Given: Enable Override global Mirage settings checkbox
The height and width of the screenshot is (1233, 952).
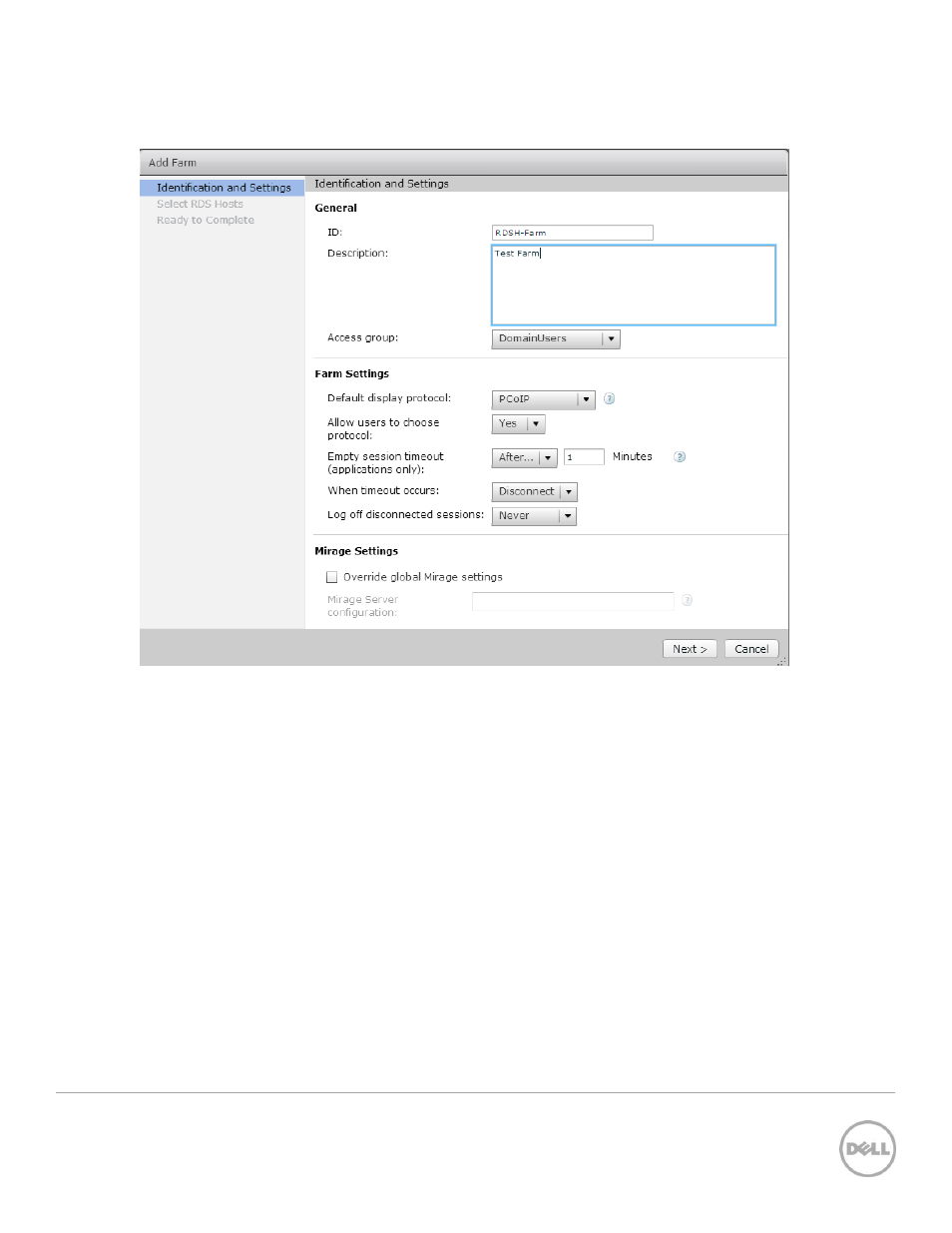Looking at the screenshot, I should 332,577.
